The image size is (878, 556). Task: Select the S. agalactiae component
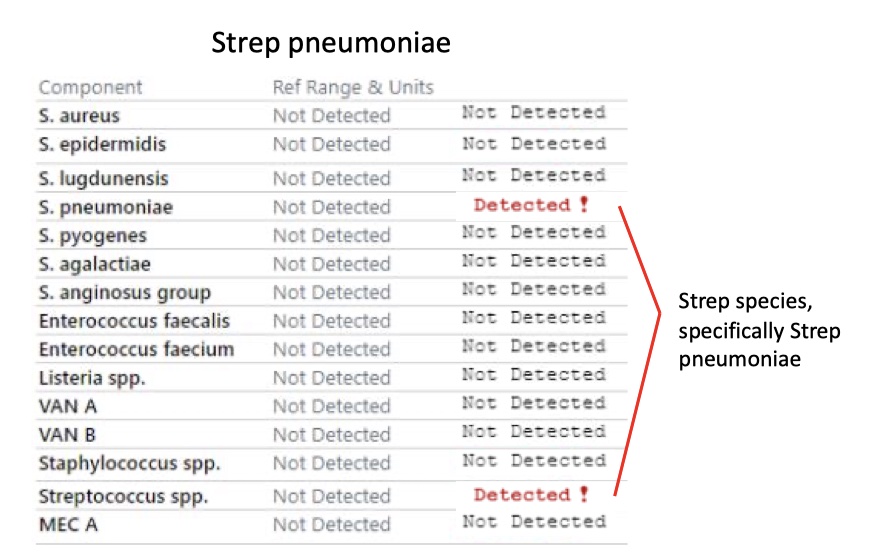95,264
